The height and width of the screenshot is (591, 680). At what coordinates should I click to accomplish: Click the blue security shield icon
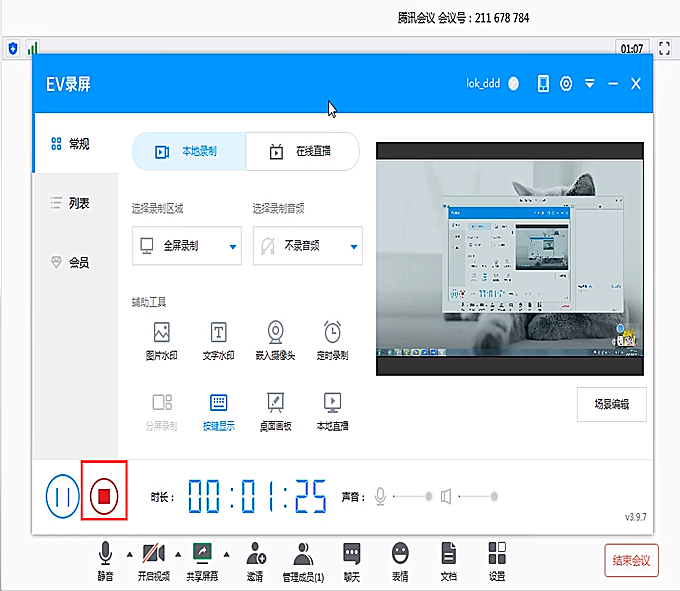13,48
